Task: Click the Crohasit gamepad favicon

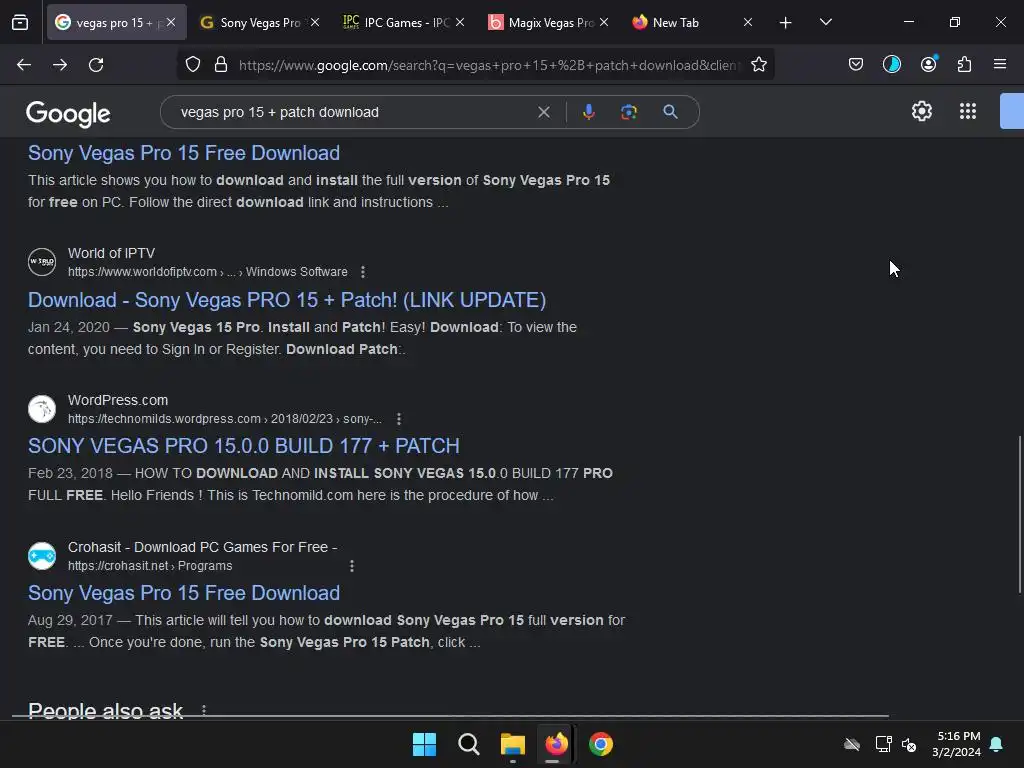Action: [42, 556]
